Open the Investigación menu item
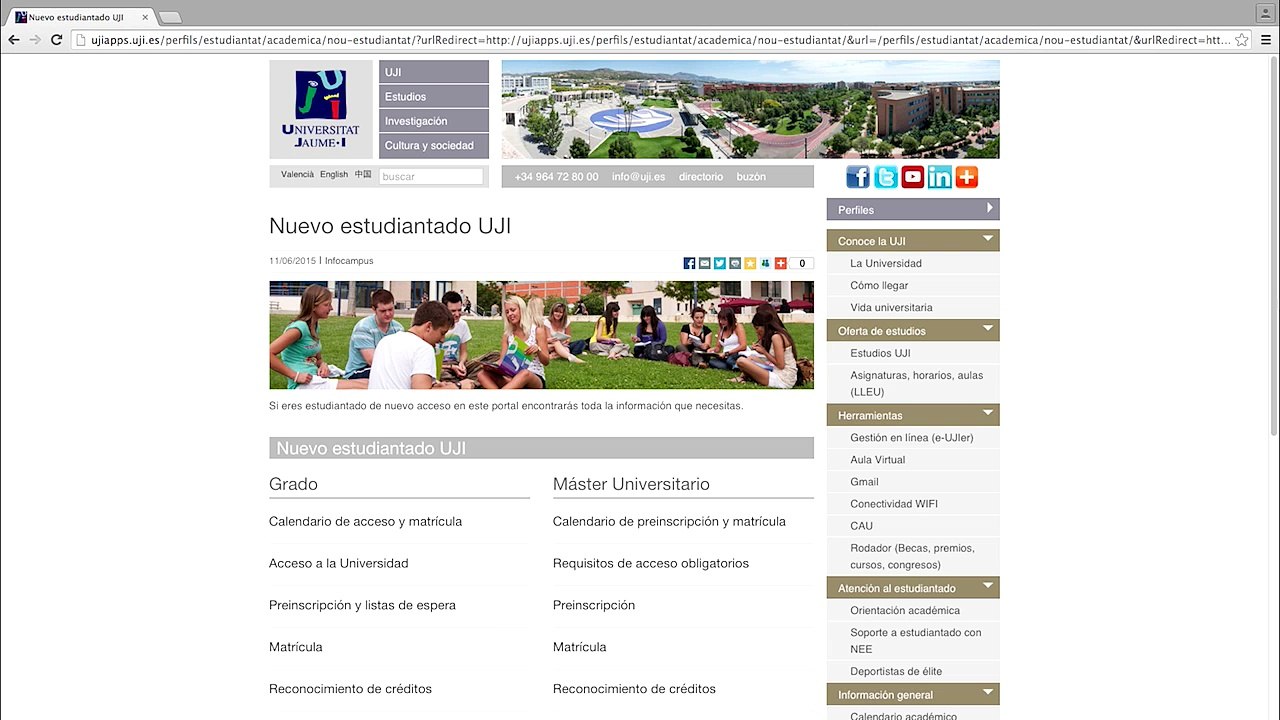Screen dimensions: 1280x720 pyautogui.click(x=434, y=120)
